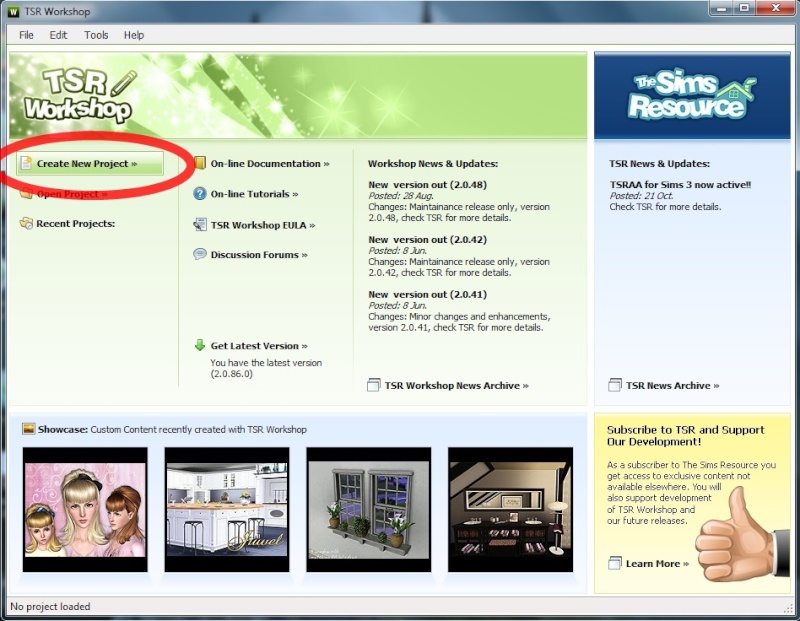Minimize the TSR Workshop window
The image size is (800, 621).
[721, 8]
